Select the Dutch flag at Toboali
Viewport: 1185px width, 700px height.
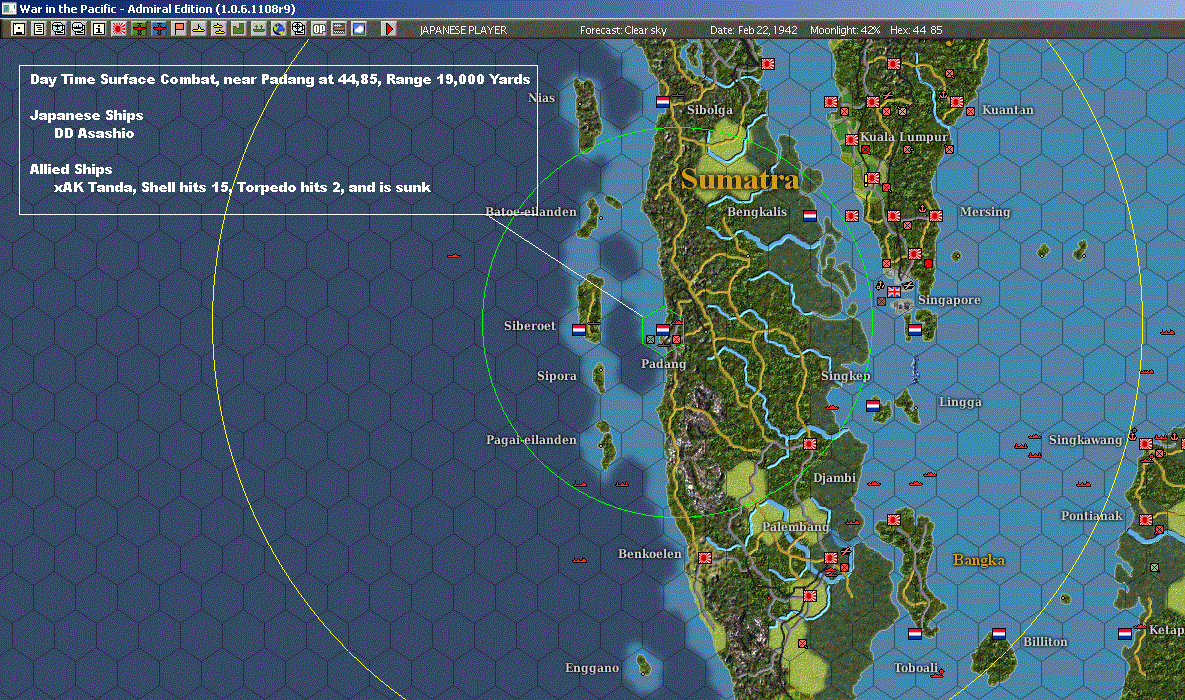pyautogui.click(x=915, y=633)
